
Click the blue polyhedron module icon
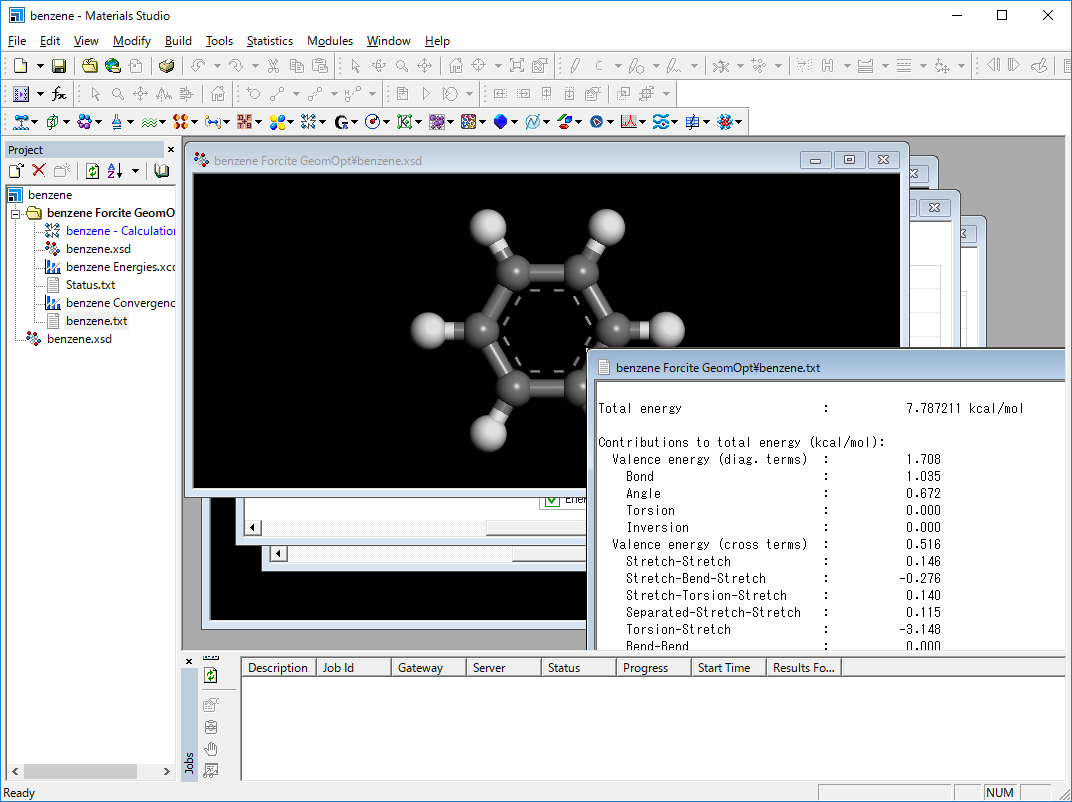pos(501,122)
